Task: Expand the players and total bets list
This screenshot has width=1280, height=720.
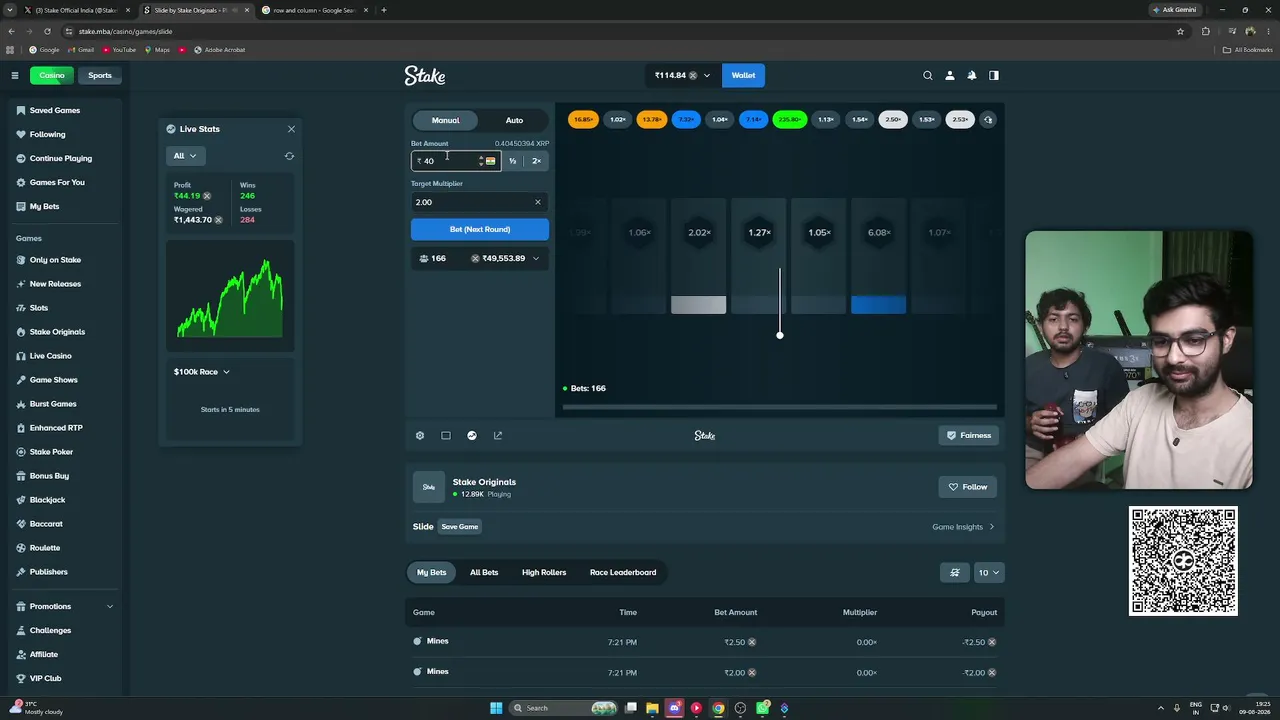Action: [x=480, y=258]
